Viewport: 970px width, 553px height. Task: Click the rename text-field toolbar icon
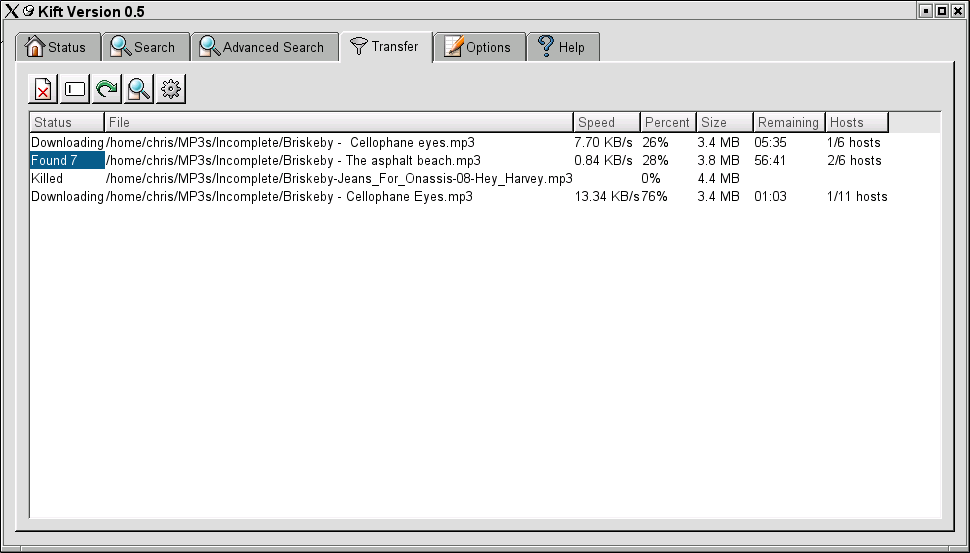[x=75, y=89]
